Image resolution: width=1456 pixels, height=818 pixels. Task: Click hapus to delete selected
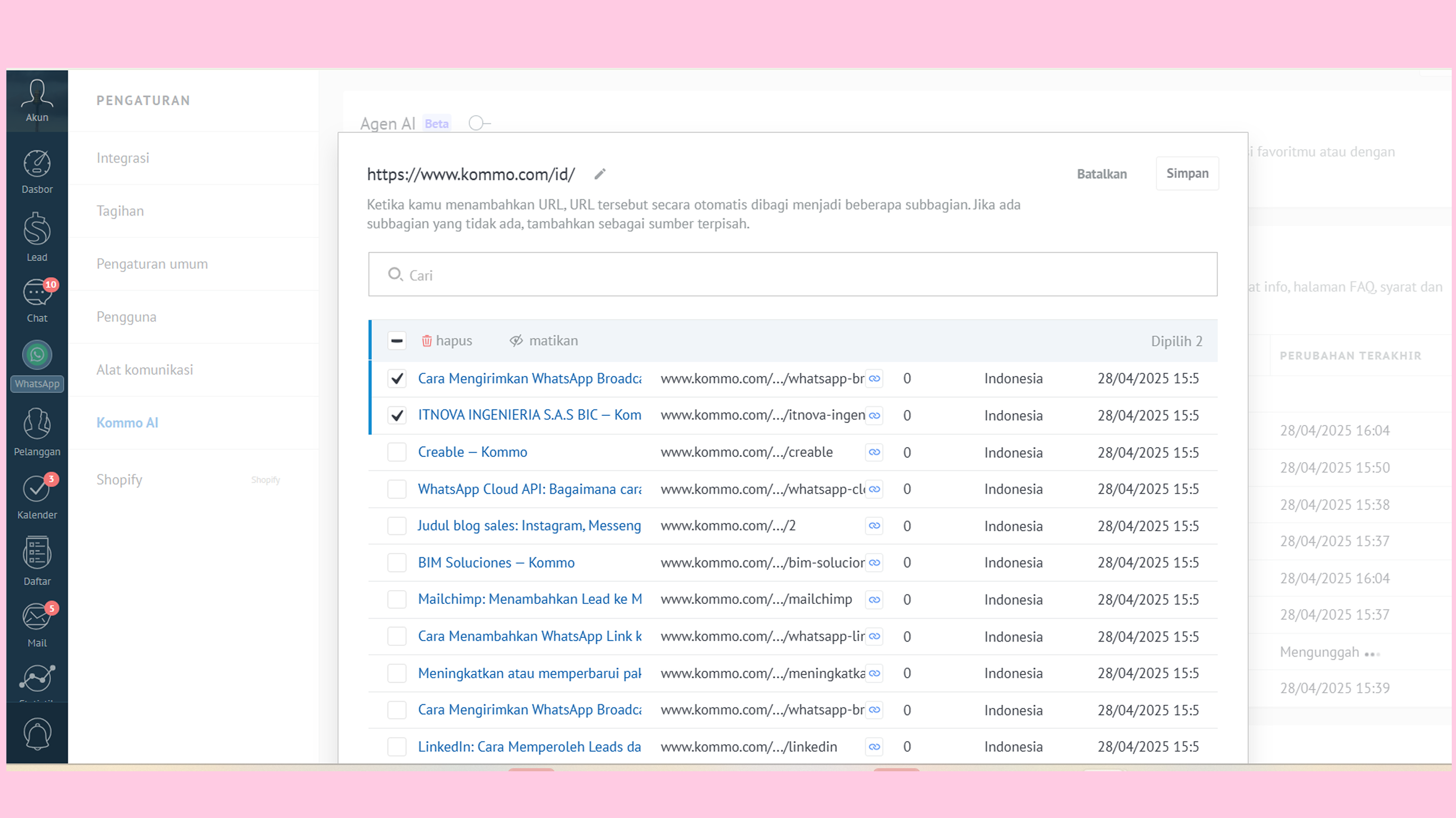446,340
